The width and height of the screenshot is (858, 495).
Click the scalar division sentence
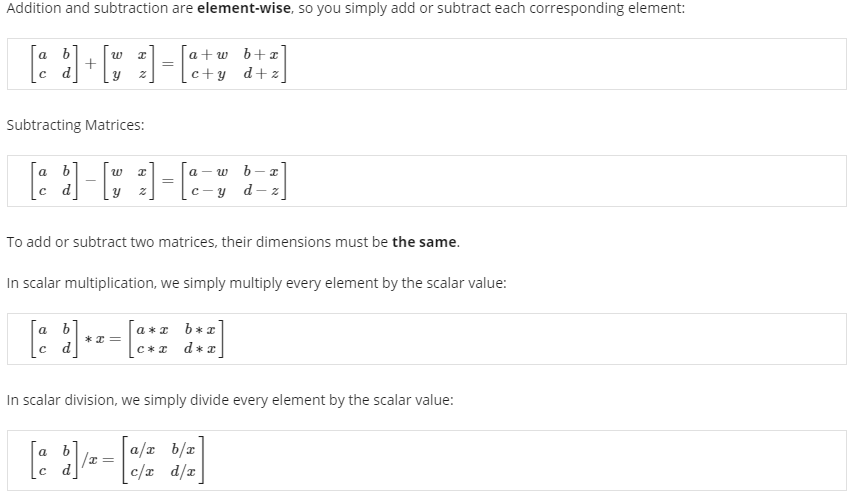[229, 400]
